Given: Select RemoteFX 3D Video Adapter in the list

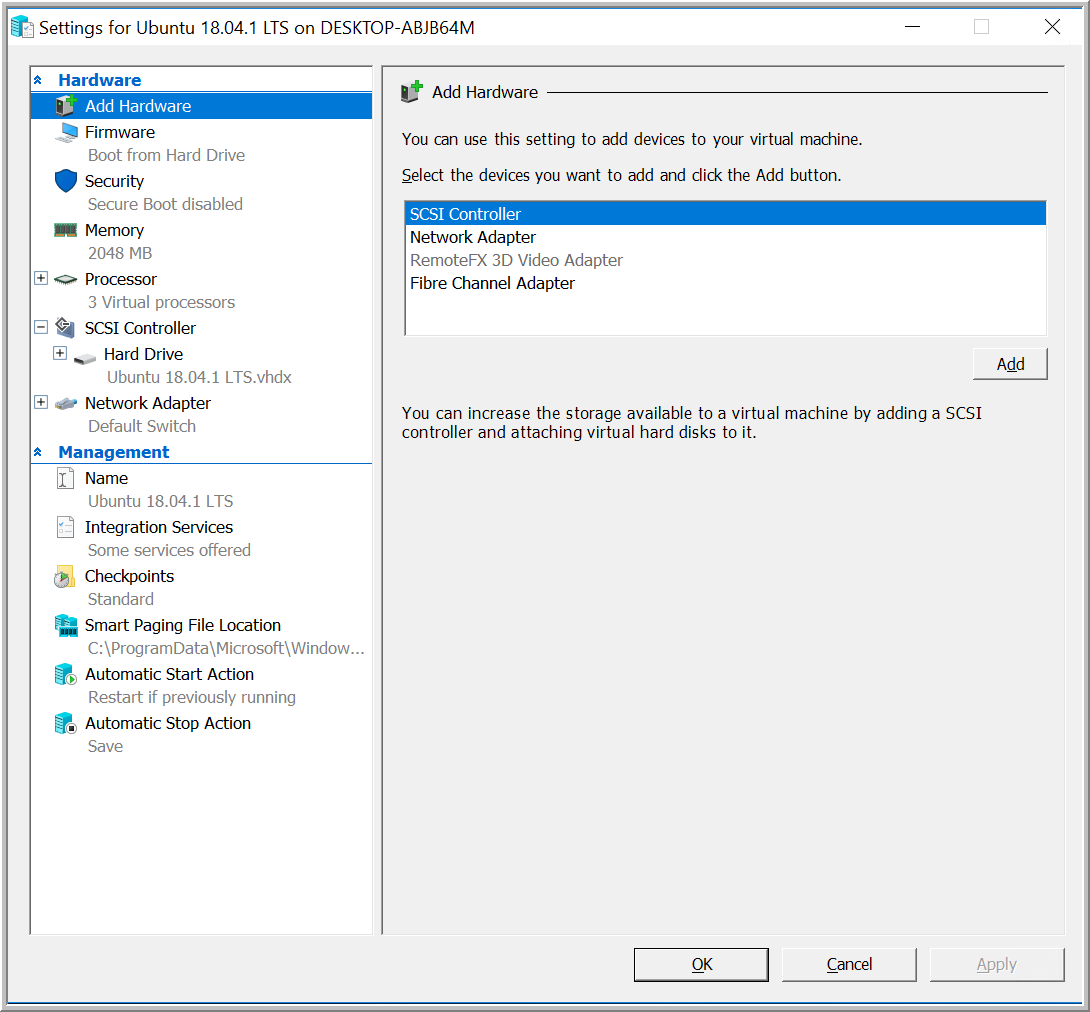Looking at the screenshot, I should (x=725, y=260).
